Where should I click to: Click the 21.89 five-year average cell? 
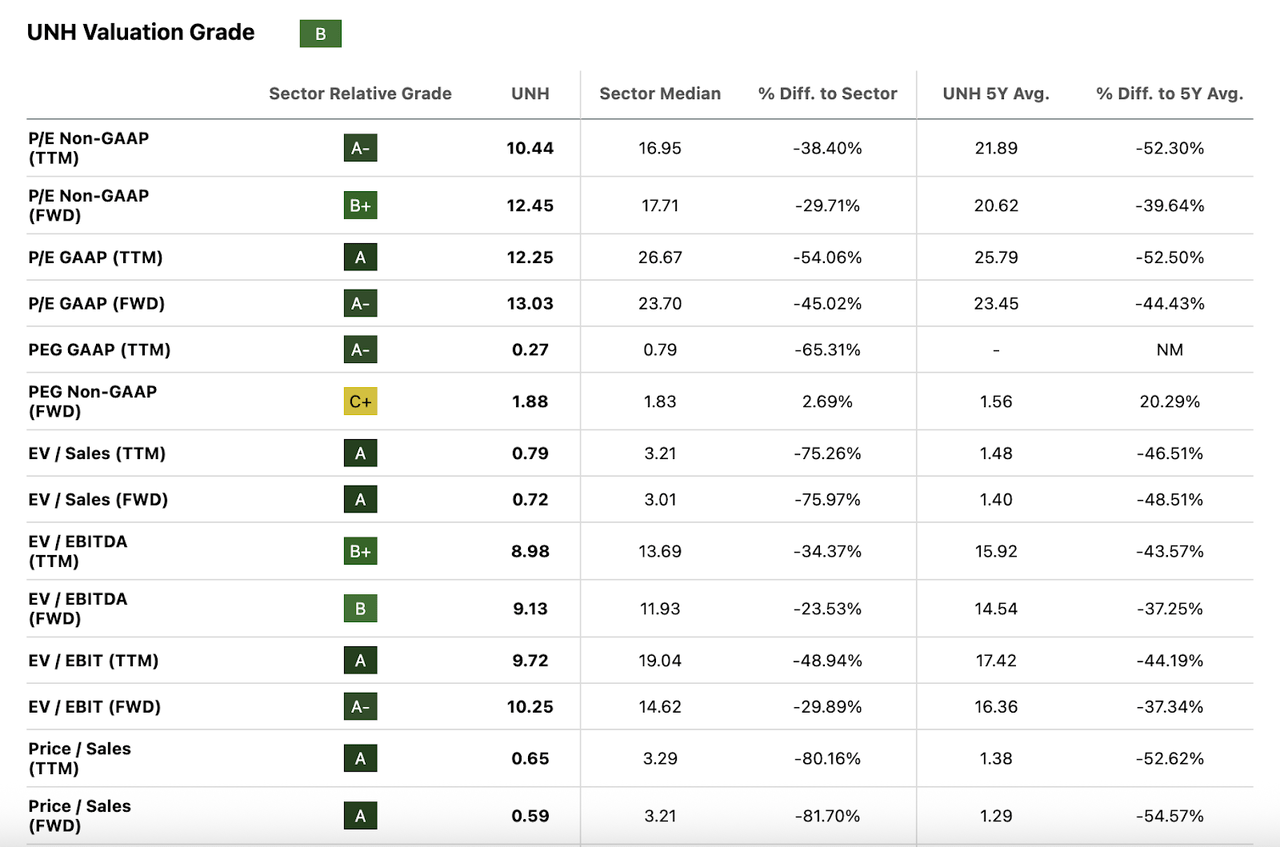pos(996,148)
